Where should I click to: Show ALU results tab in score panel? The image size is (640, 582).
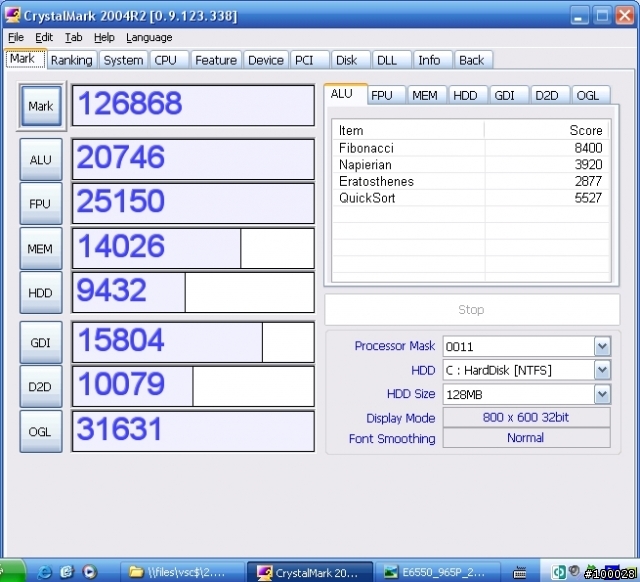(346, 94)
